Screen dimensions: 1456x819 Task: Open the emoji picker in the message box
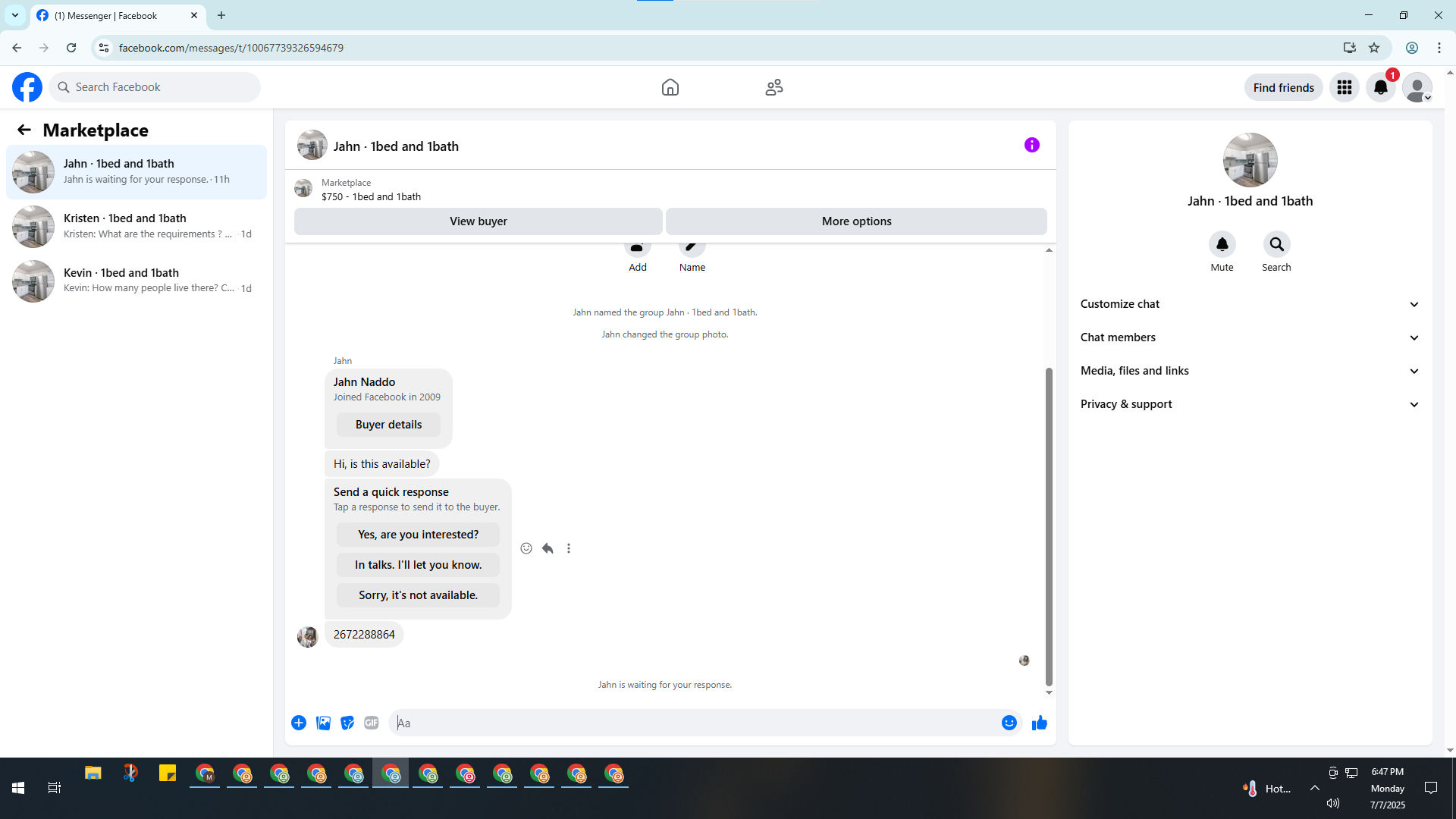[x=1009, y=723]
